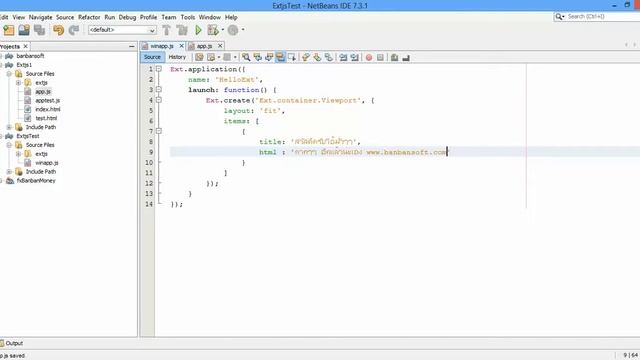
Task: Select apptest.js in project tree
Action: pos(47,100)
